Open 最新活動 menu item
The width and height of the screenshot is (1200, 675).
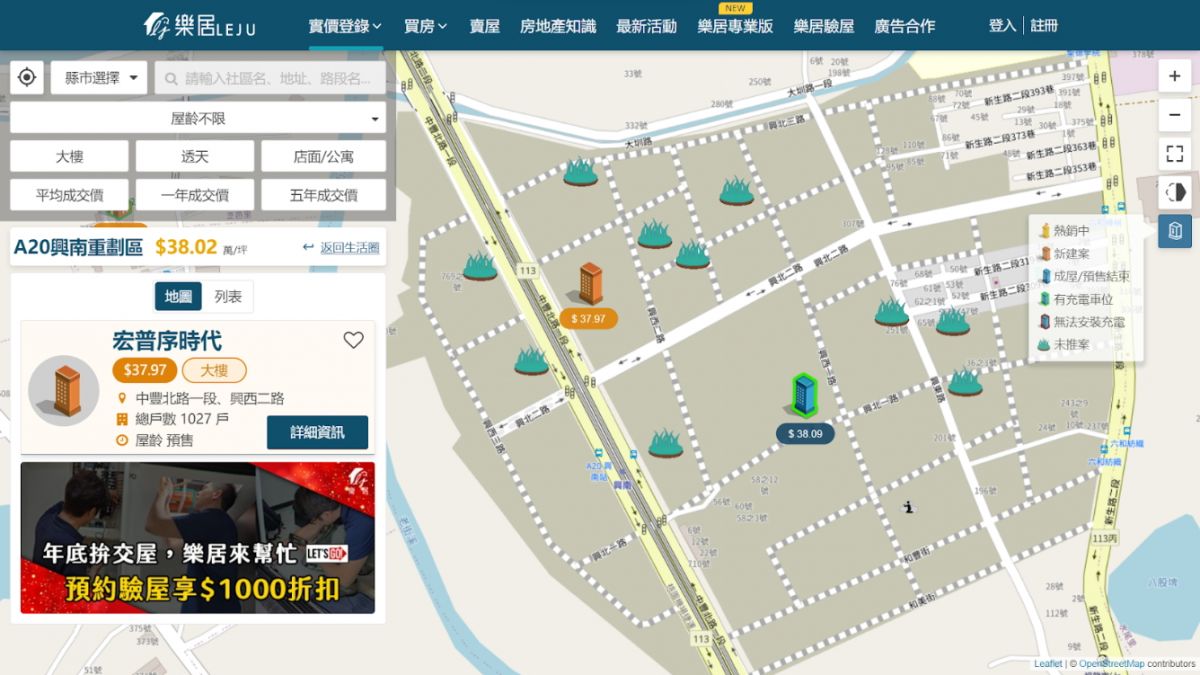pos(647,26)
